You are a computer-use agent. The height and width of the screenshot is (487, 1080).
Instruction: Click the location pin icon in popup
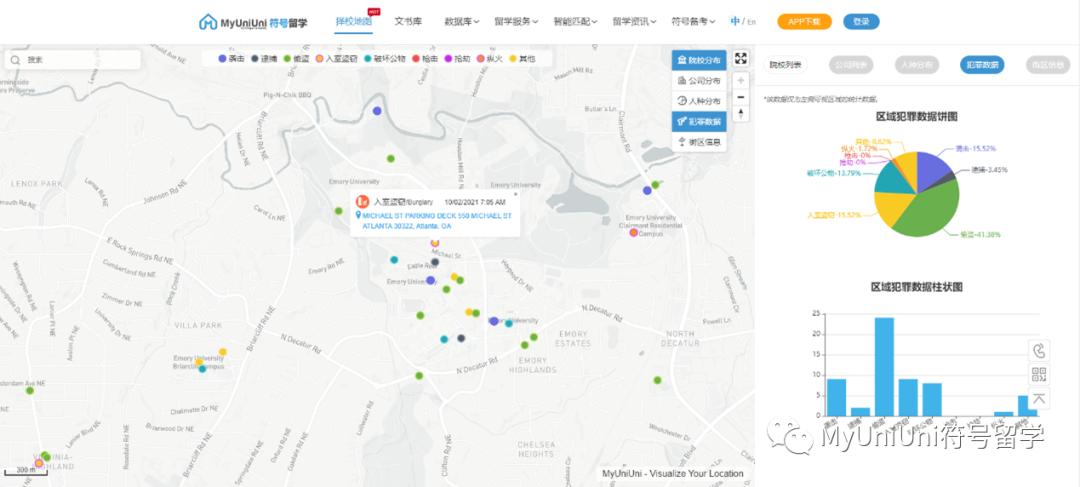coord(358,216)
